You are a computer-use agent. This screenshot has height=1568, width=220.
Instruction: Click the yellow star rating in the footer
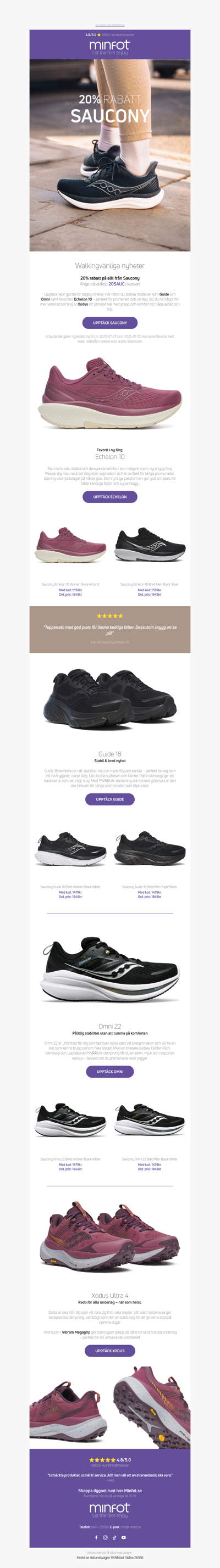102,1460
